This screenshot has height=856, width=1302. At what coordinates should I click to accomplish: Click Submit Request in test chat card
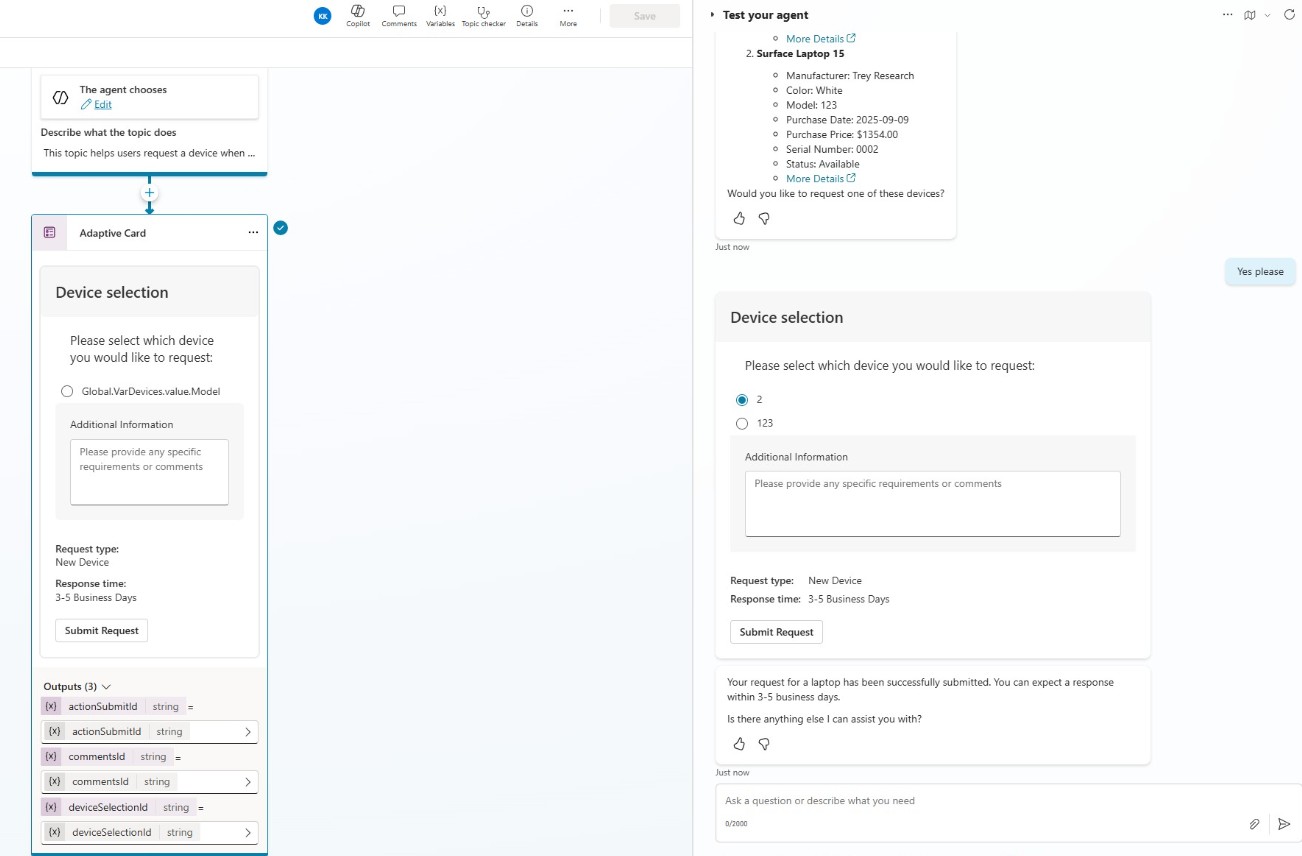pyautogui.click(x=776, y=632)
